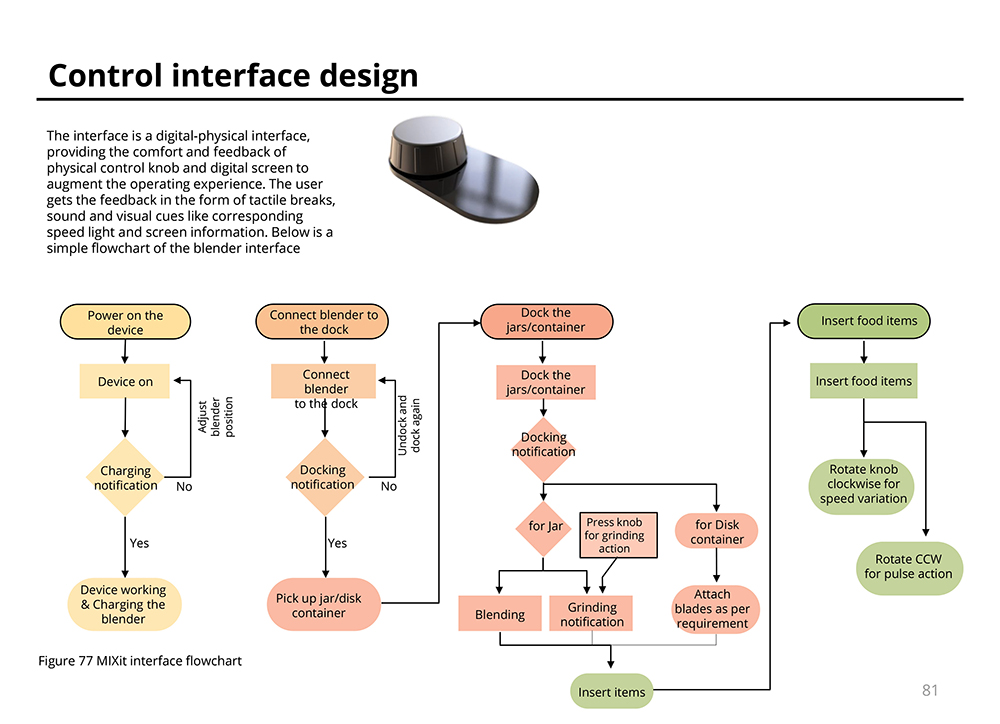1000x724 pixels.
Task: Select the yellow 'Device on' box
Action: [x=125, y=381]
